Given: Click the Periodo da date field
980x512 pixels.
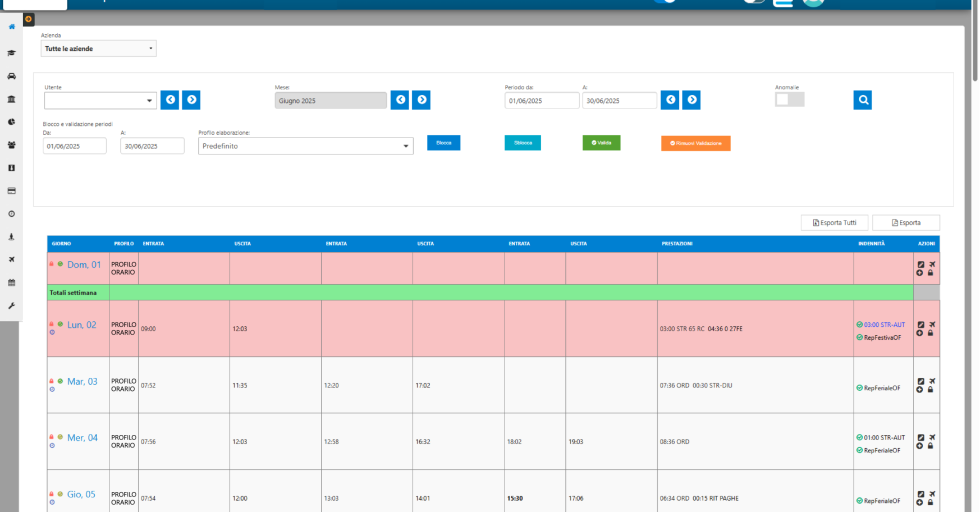Looking at the screenshot, I should pos(542,101).
